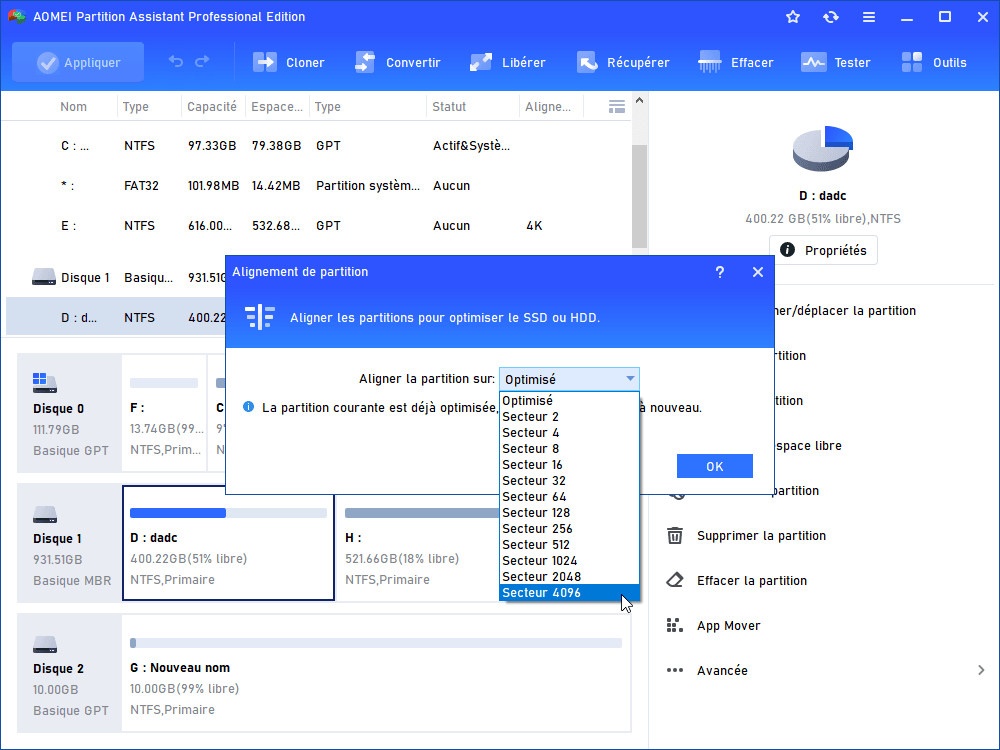Collapse the Optimisé alignment combo box

[630, 379]
